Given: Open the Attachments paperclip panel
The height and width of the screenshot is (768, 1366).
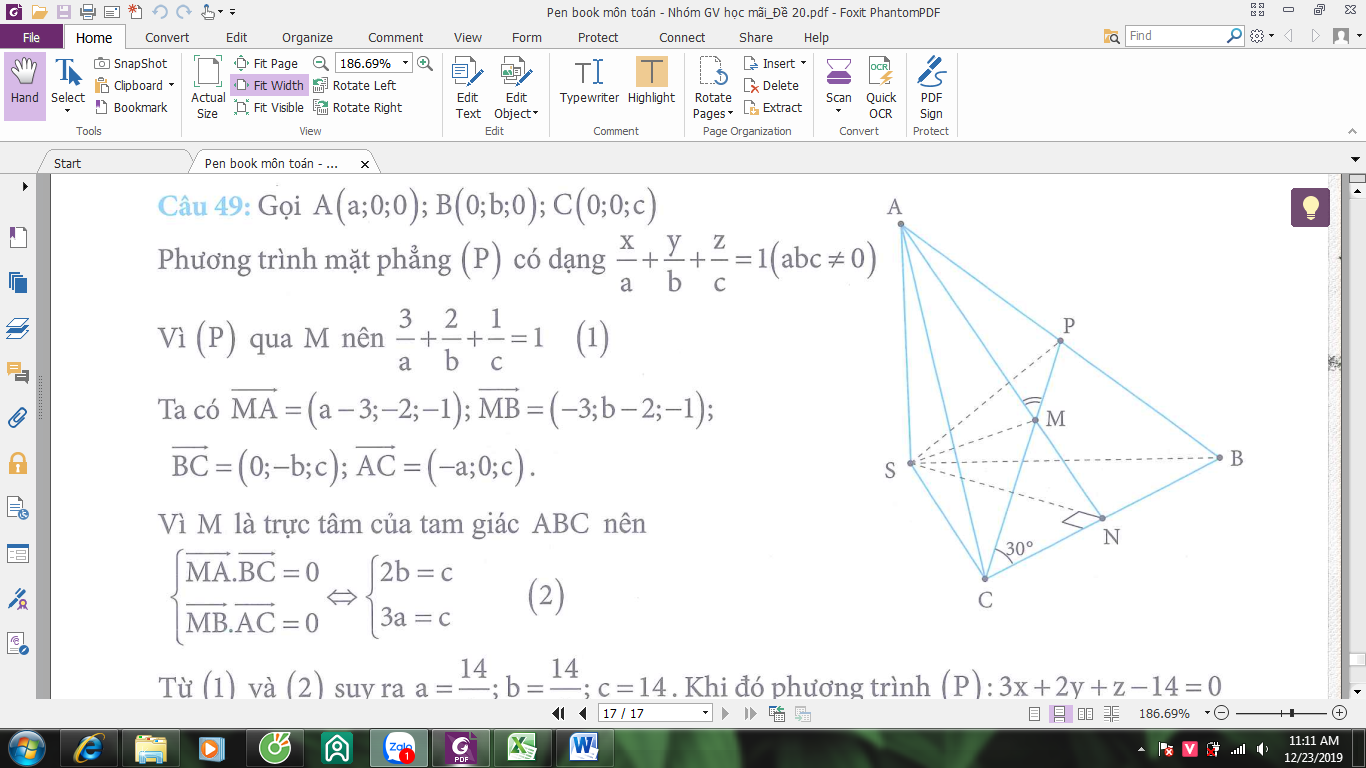Looking at the screenshot, I should coord(18,418).
